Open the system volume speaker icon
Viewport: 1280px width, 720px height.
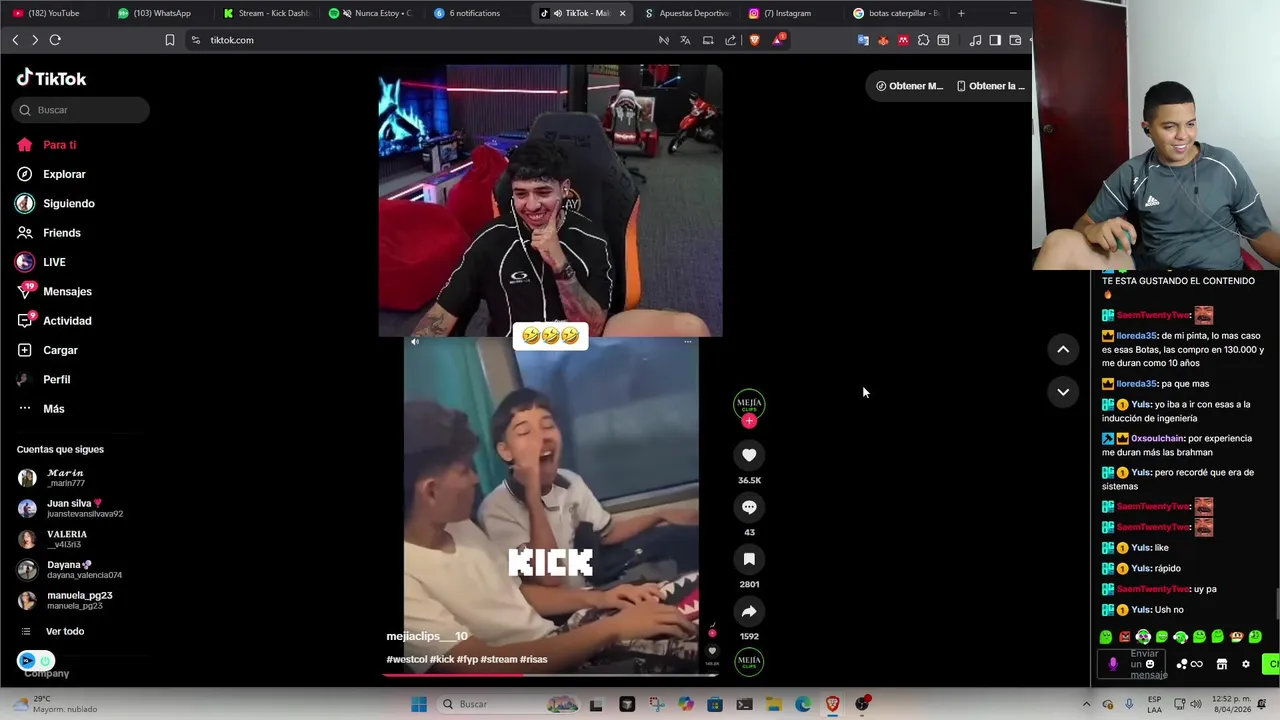[1197, 704]
